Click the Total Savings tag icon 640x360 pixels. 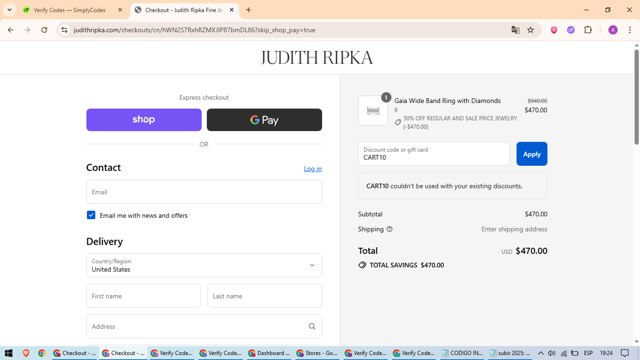362,265
